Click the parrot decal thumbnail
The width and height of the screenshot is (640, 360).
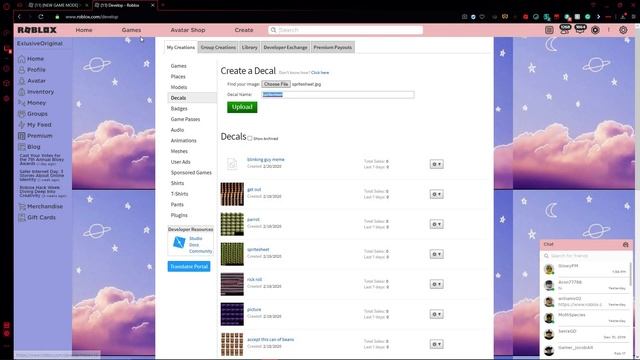232,224
